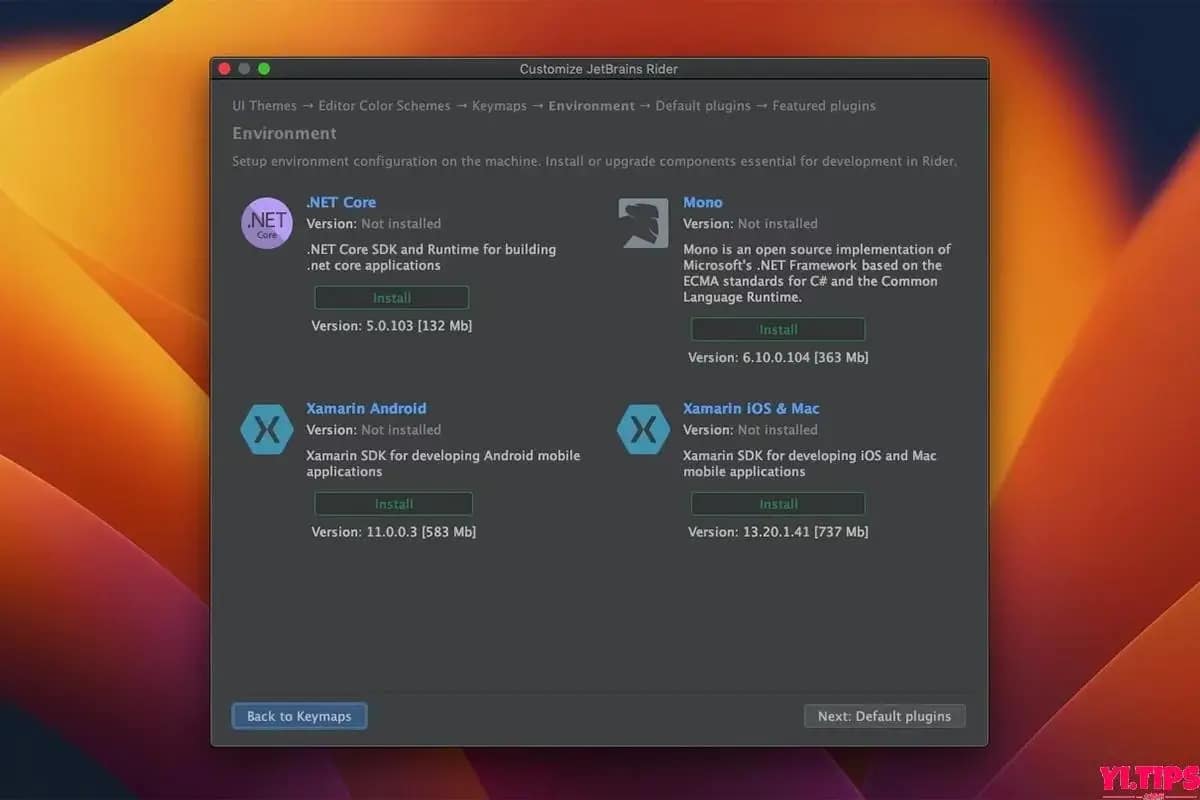Screen dimensions: 1200x800
Task: Click the Customize JetBrains Rider title bar
Action: pos(598,69)
